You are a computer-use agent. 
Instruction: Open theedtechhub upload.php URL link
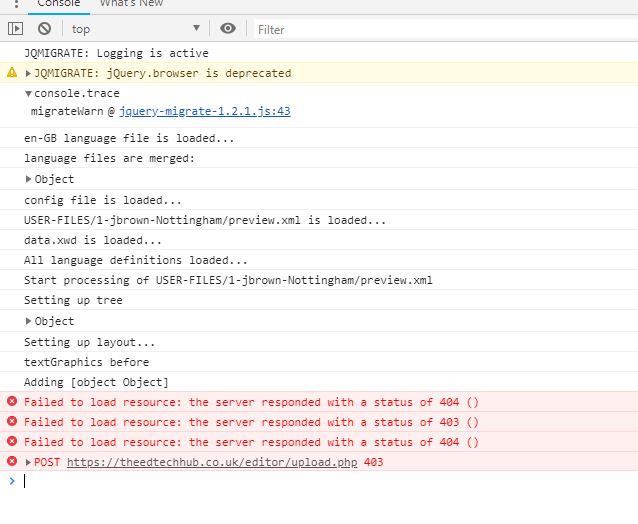(212, 462)
